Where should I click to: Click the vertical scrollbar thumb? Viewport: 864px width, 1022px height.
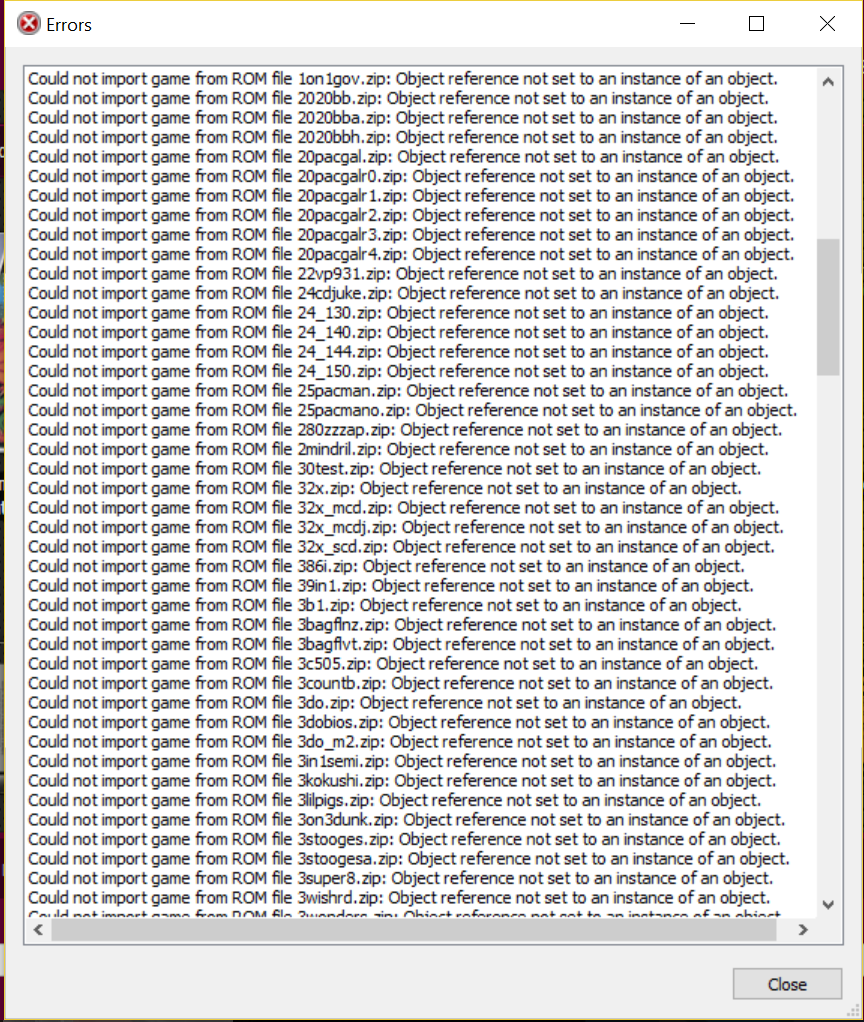(828, 307)
